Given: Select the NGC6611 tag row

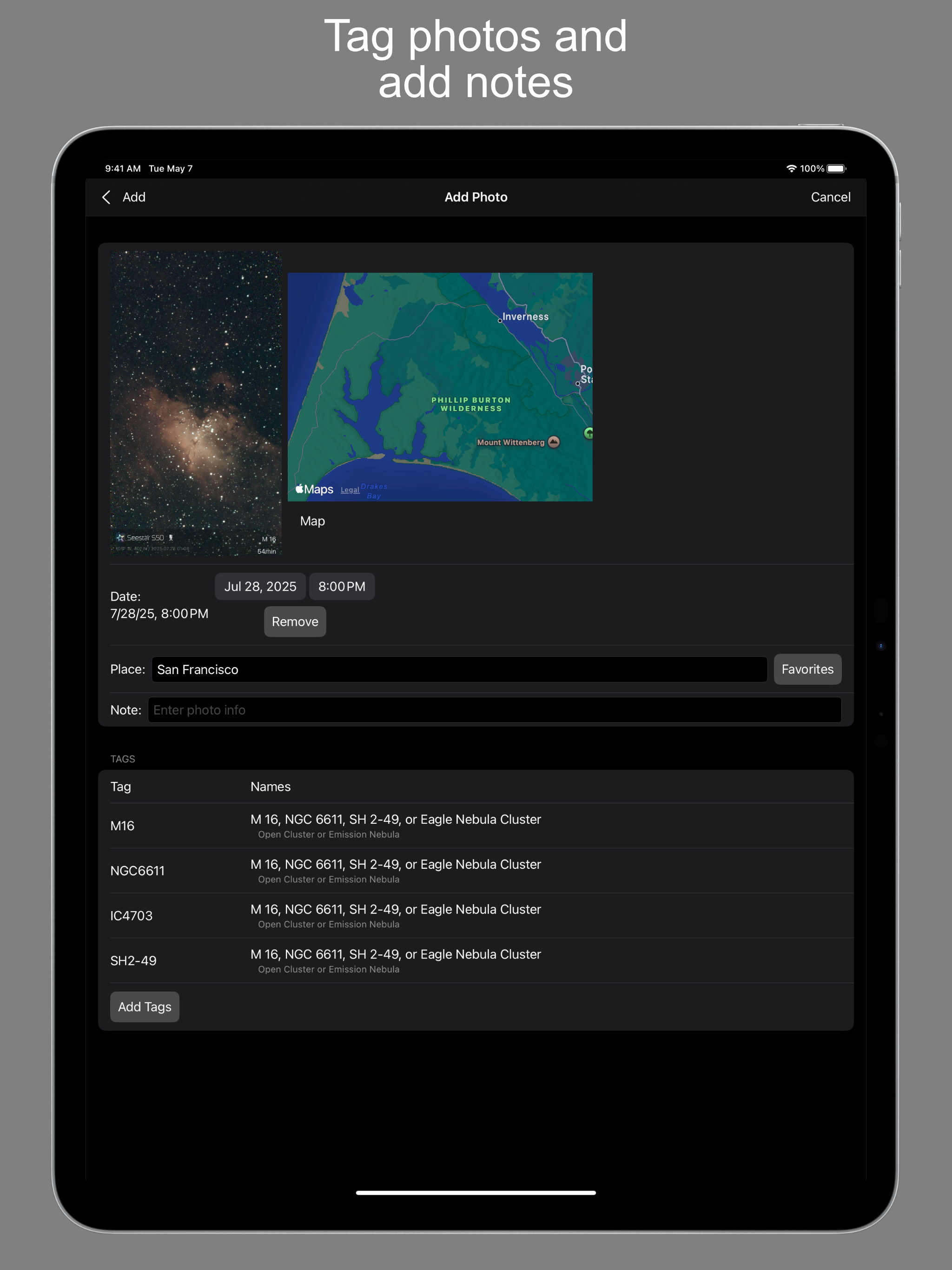Looking at the screenshot, I should [x=476, y=870].
